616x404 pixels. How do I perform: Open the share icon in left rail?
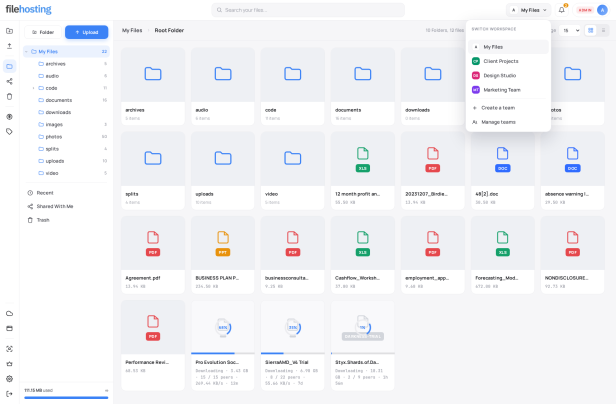click(9, 81)
